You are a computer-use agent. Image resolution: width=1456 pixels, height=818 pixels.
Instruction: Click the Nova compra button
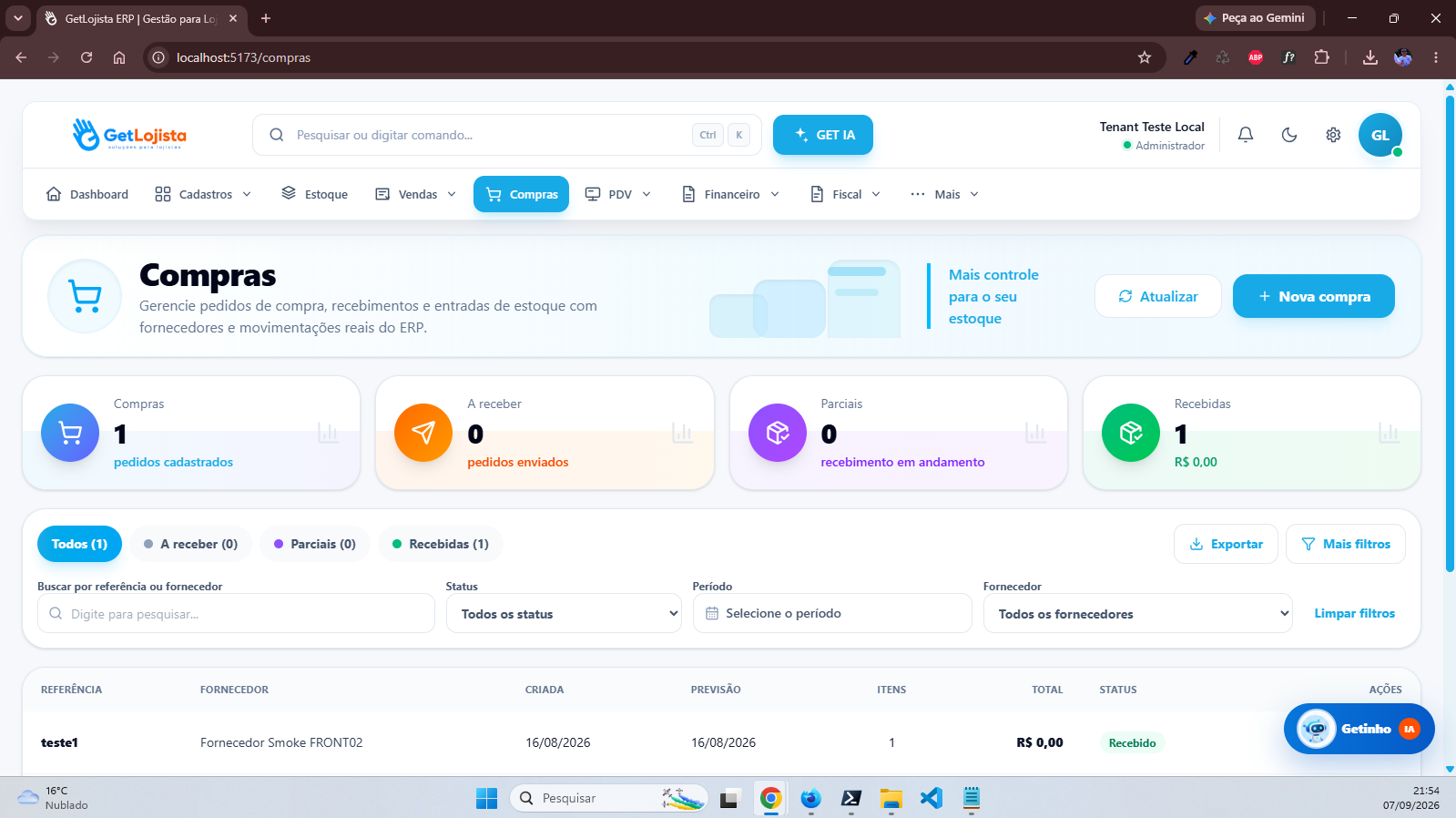click(x=1313, y=296)
